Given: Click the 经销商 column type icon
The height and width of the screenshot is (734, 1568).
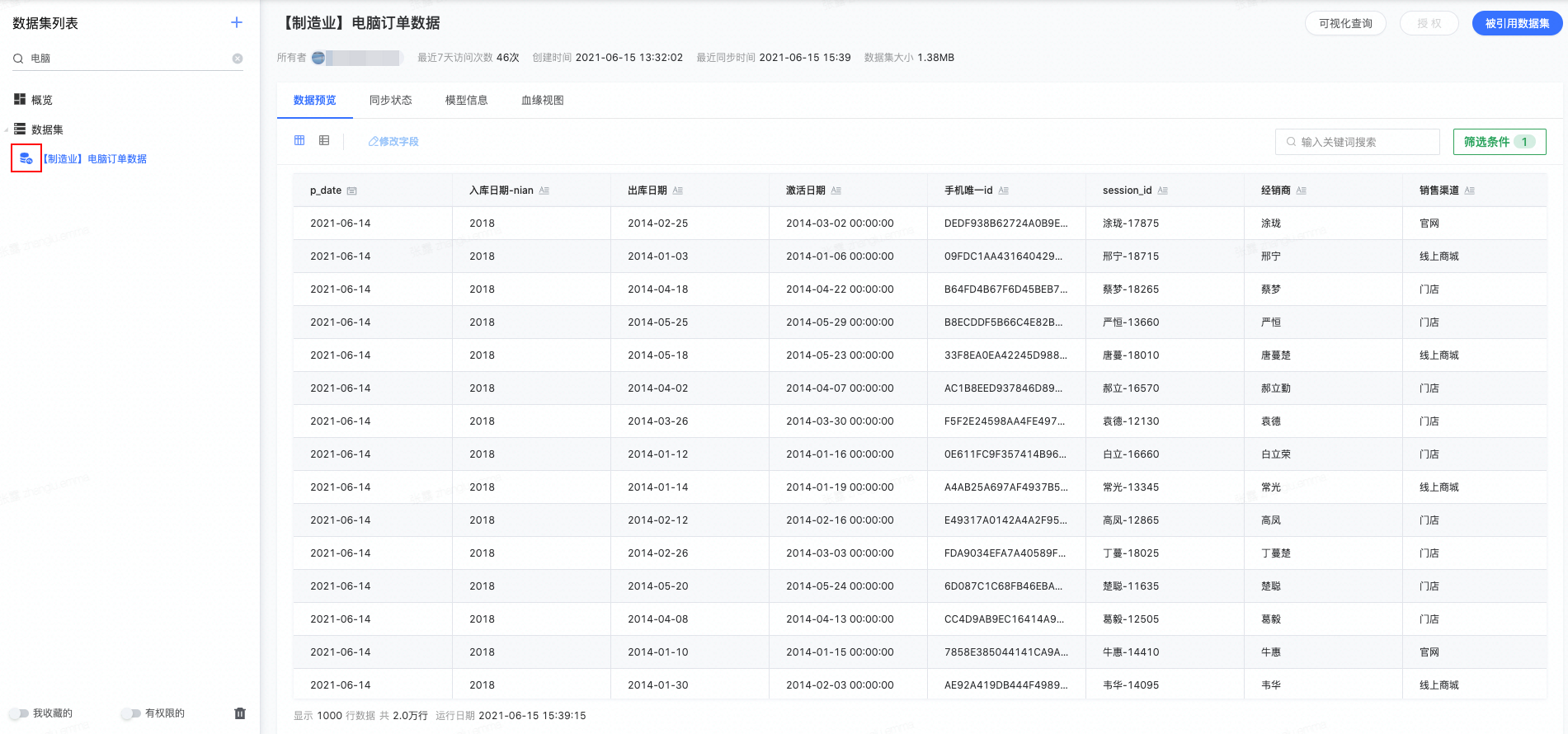Looking at the screenshot, I should (x=1302, y=191).
